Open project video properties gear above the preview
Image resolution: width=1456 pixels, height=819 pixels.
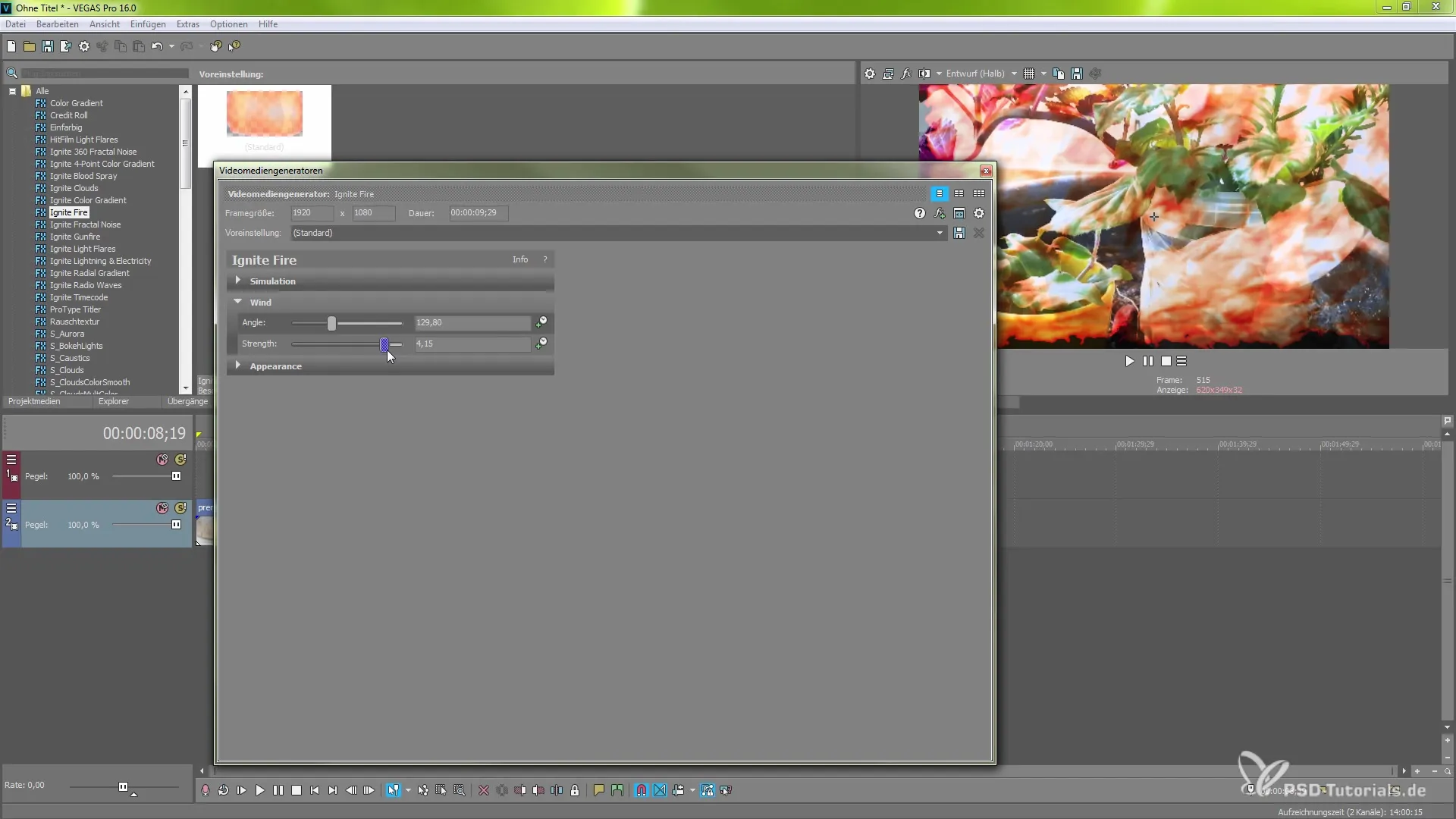pyautogui.click(x=870, y=74)
